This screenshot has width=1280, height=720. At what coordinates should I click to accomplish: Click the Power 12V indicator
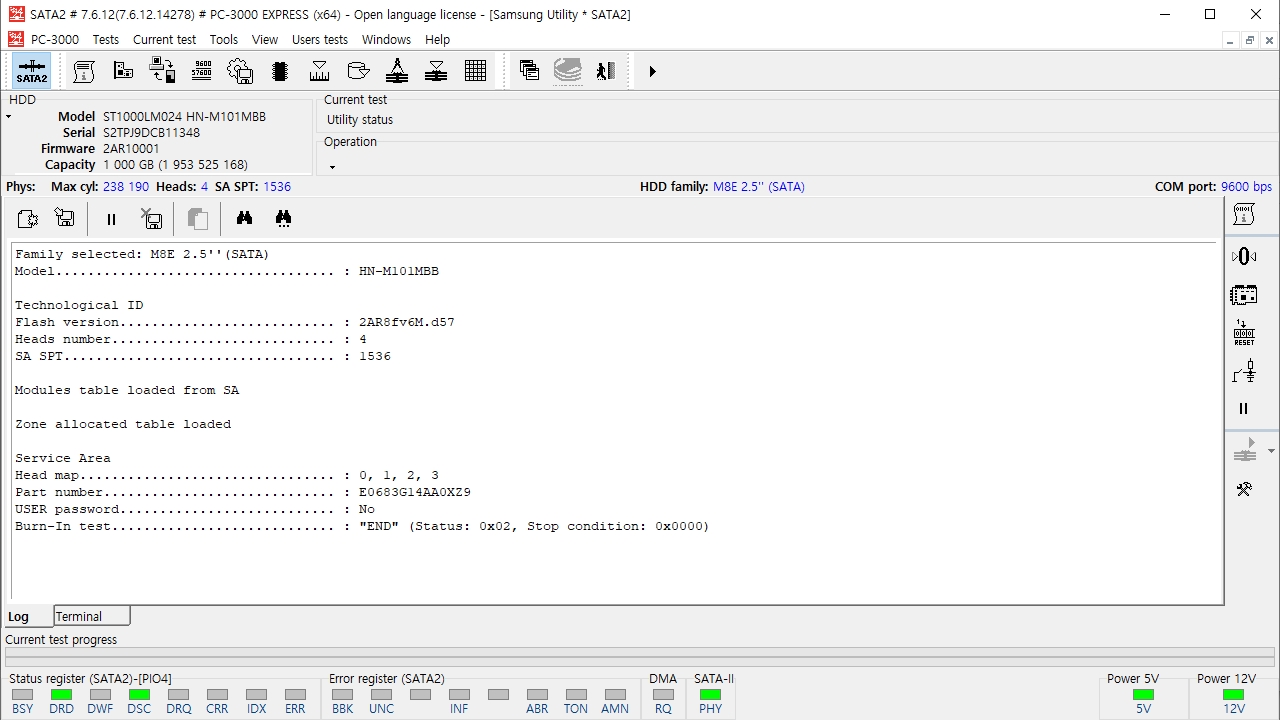pyautogui.click(x=1233, y=694)
